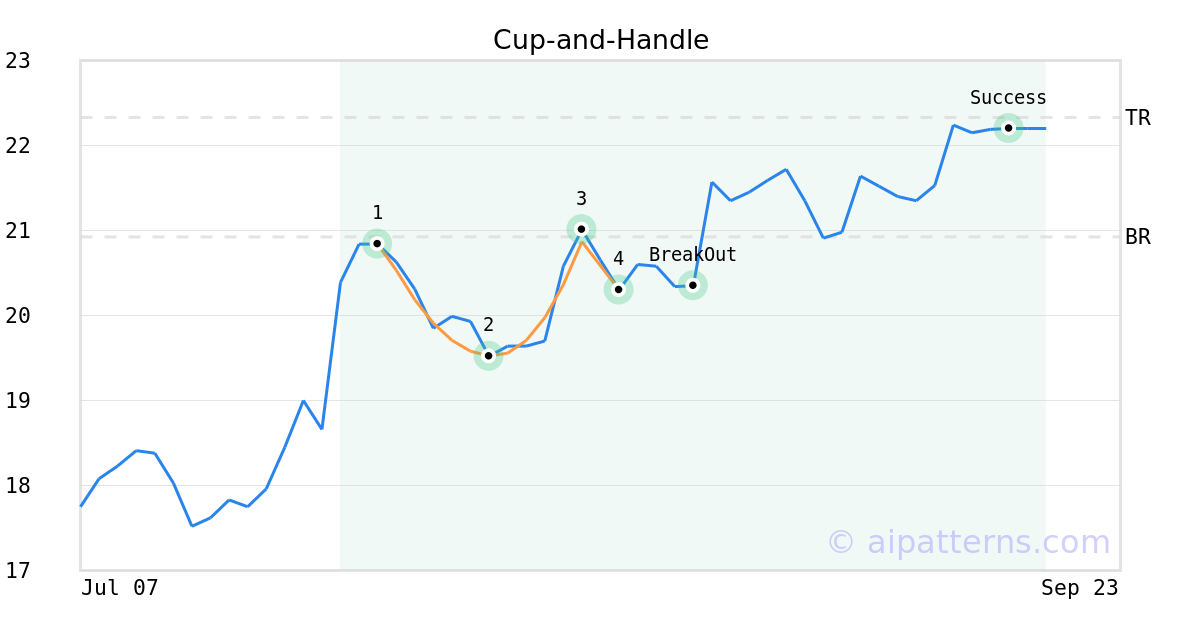Click the 19 price axis label
This screenshot has height=630, width=1200.
click(x=18, y=401)
